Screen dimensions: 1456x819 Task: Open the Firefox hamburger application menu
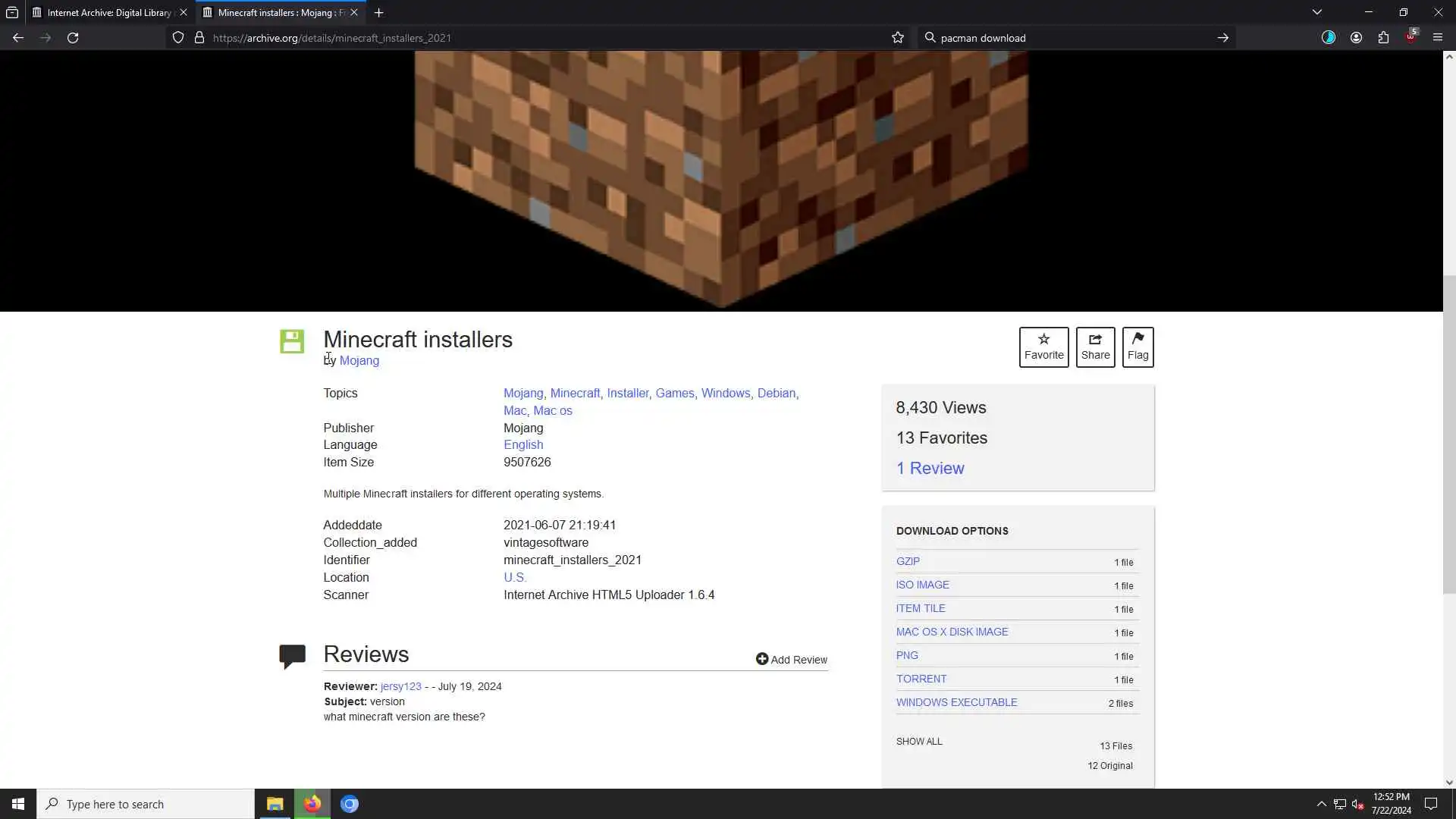coord(1437,38)
